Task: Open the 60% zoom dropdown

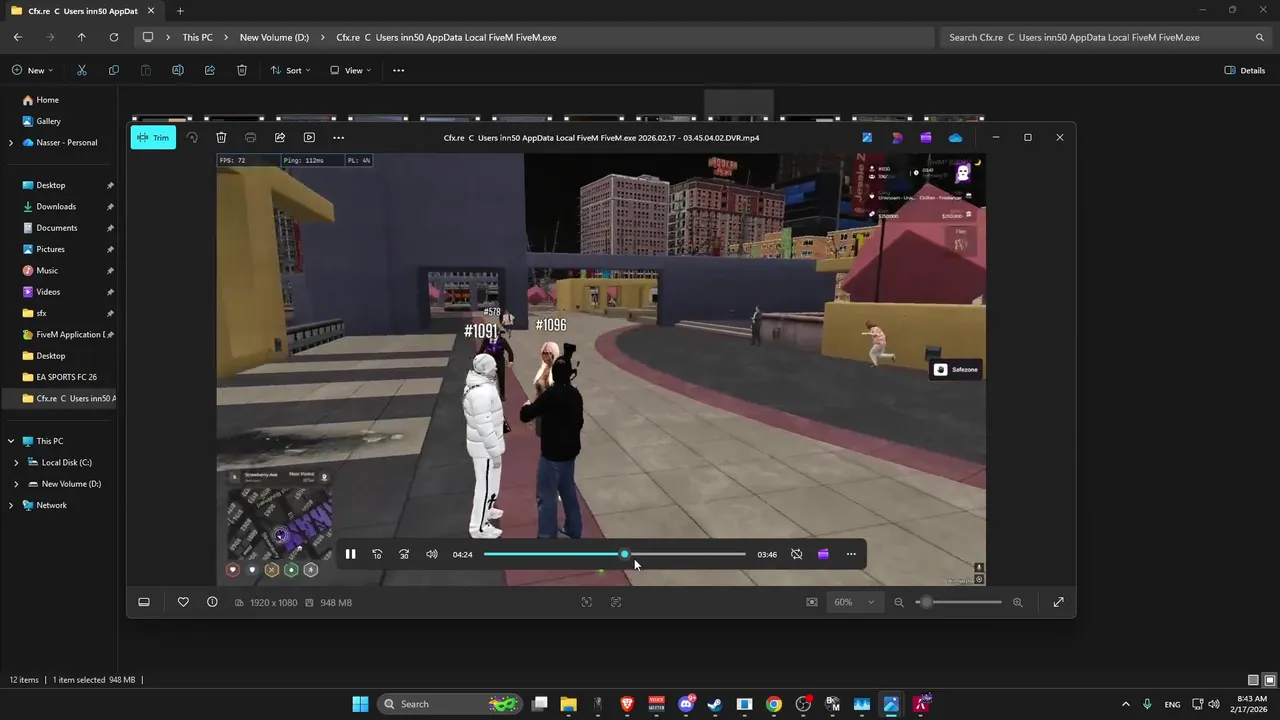Action: [854, 602]
